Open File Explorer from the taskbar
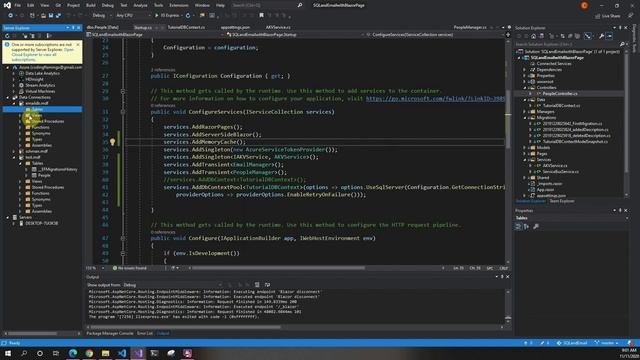Image resolution: width=640 pixels, height=360 pixels. [x=105, y=353]
